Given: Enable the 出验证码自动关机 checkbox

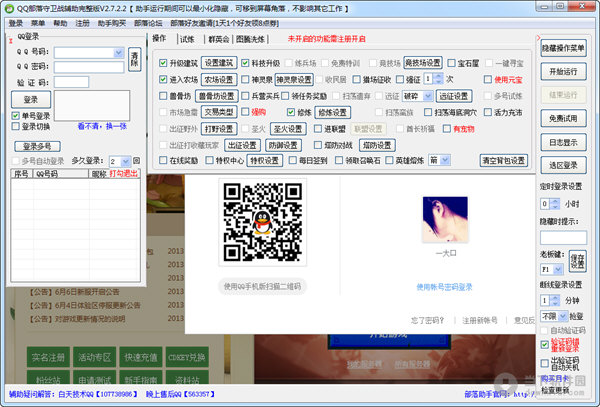Looking at the screenshot, I should click(545, 363).
